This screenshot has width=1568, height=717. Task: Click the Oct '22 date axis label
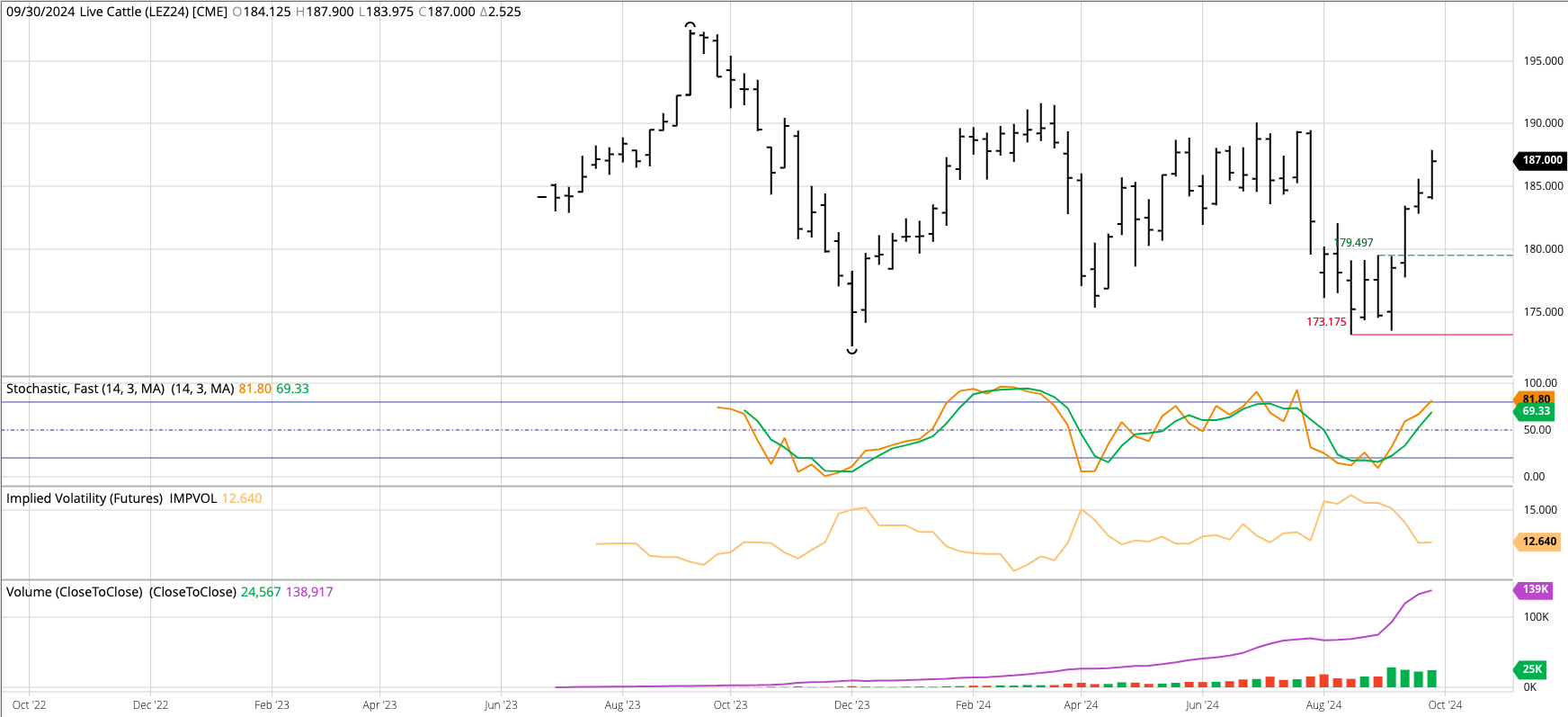30,705
